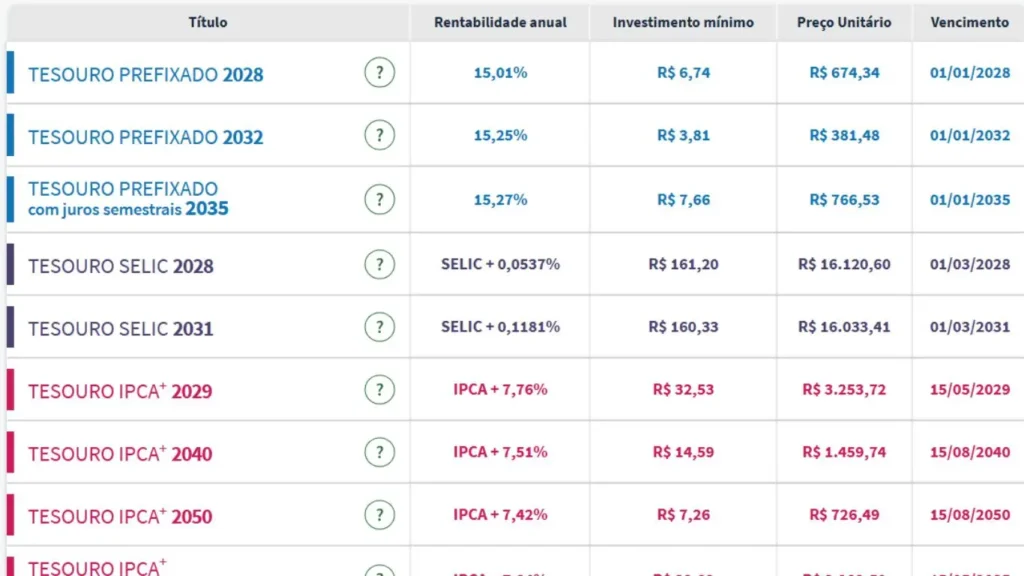Select the Vencimento column header
The width and height of the screenshot is (1024, 576).
click(969, 22)
